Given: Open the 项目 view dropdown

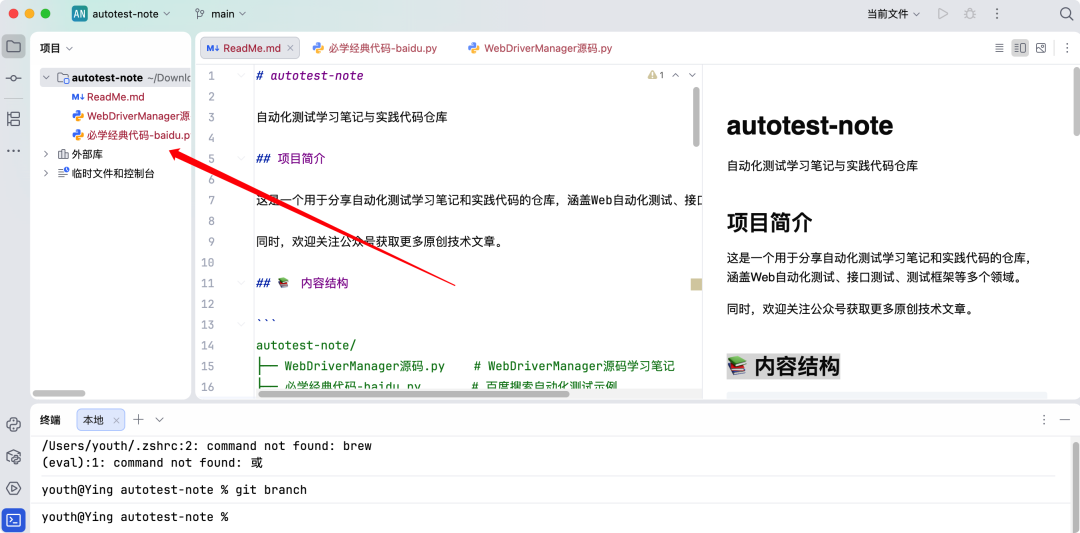Looking at the screenshot, I should [x=56, y=48].
